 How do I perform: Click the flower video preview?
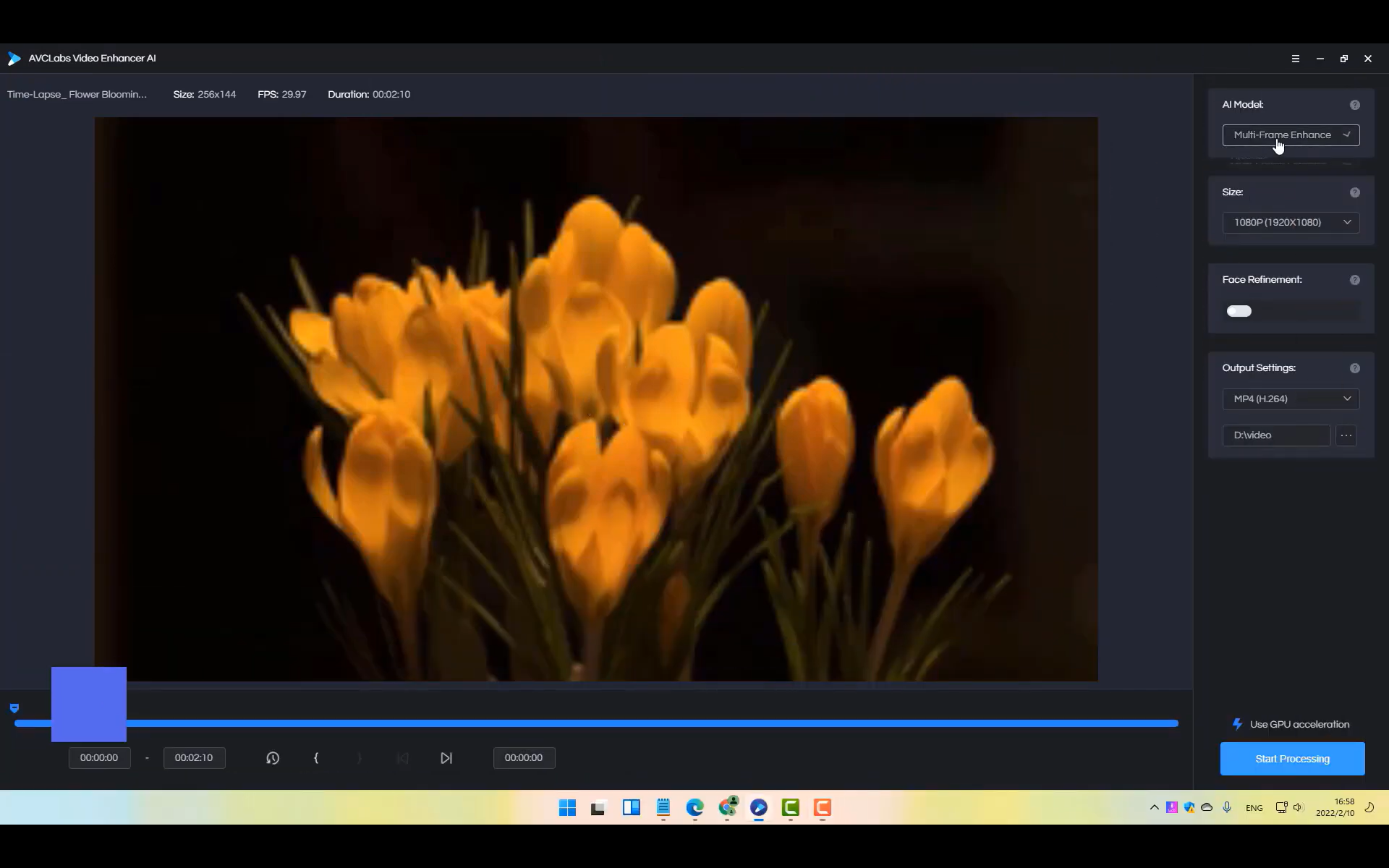pyautogui.click(x=596, y=399)
